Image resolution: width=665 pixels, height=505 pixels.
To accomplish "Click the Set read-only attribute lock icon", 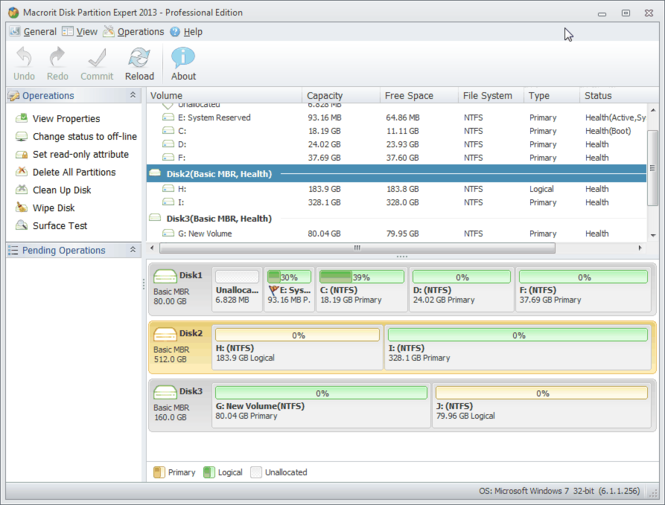I will [x=21, y=154].
